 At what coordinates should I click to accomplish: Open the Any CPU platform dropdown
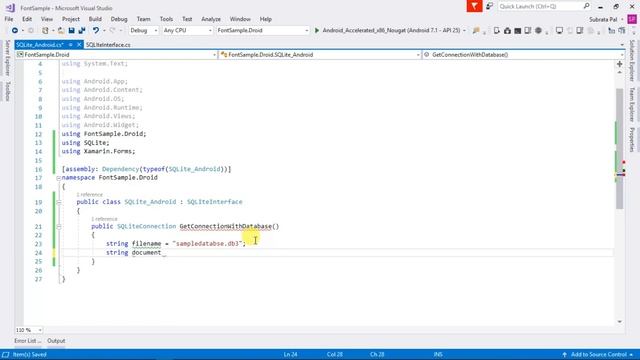point(187,31)
